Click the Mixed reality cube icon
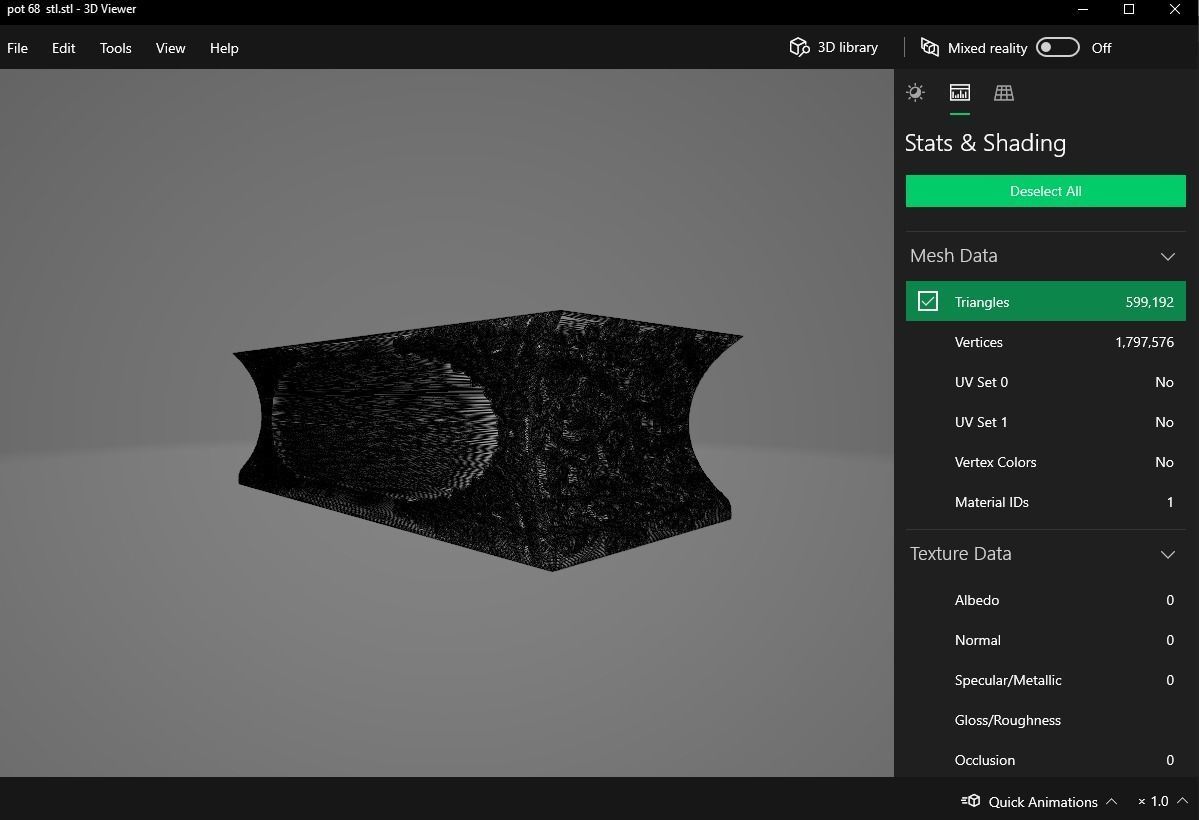 (929, 47)
